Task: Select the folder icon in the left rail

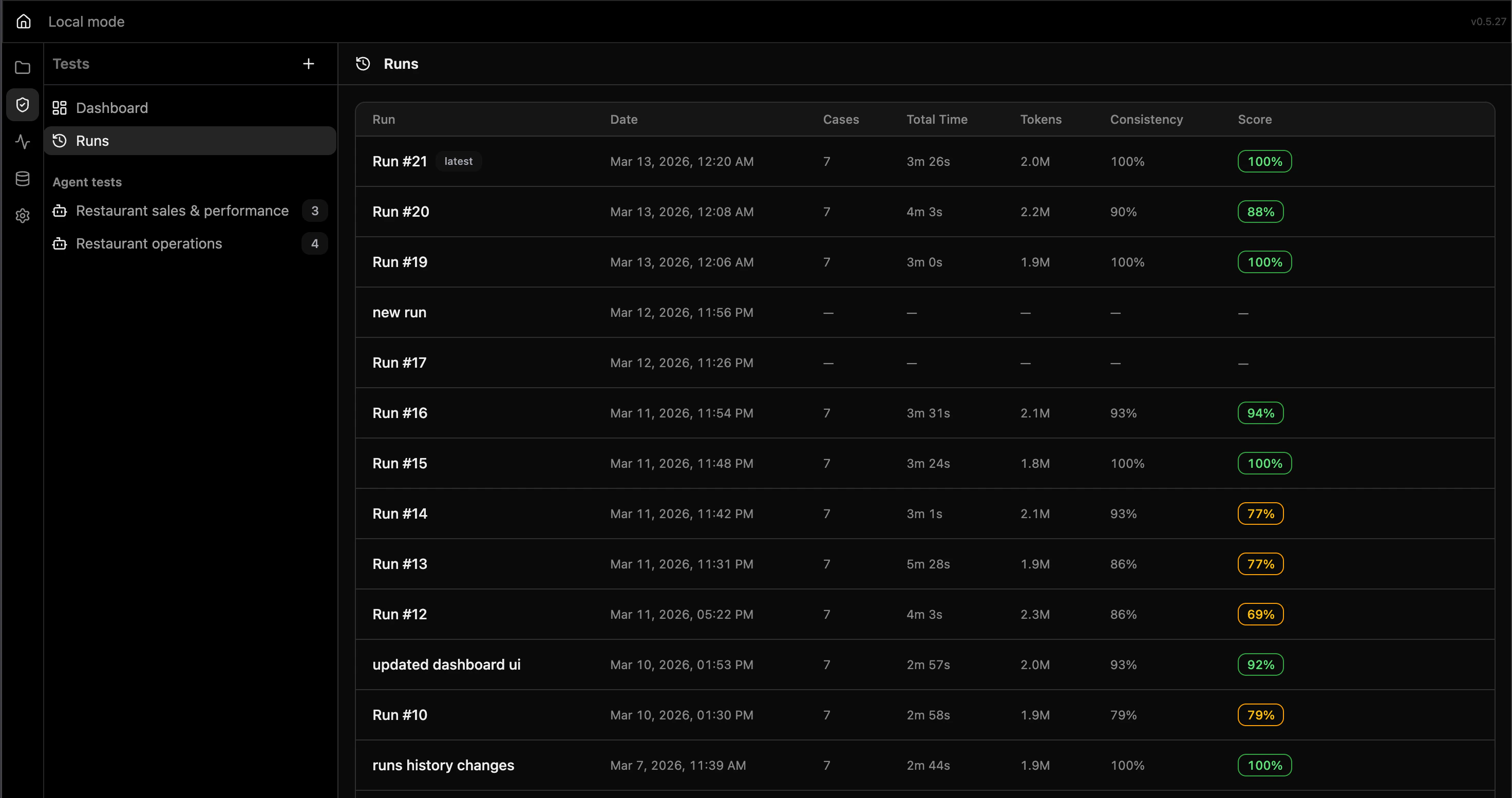Action: pyautogui.click(x=22, y=67)
